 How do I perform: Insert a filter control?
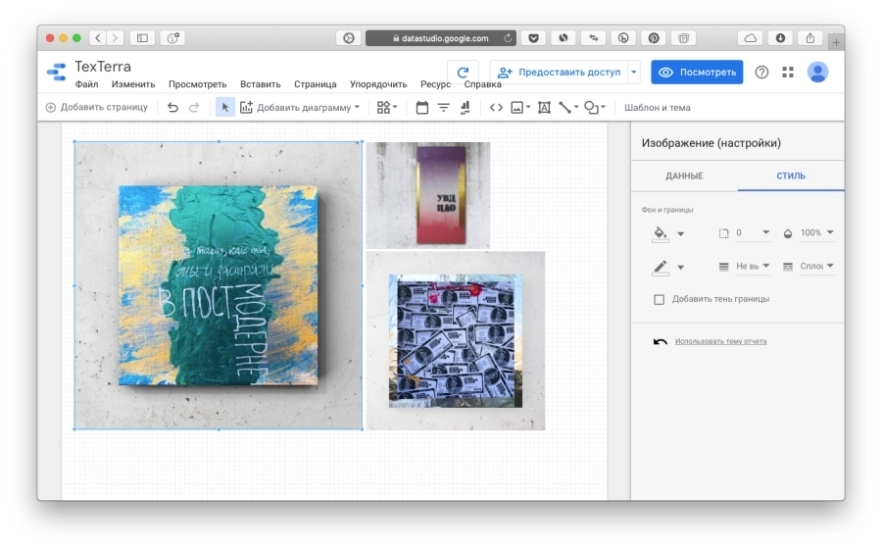[443, 107]
